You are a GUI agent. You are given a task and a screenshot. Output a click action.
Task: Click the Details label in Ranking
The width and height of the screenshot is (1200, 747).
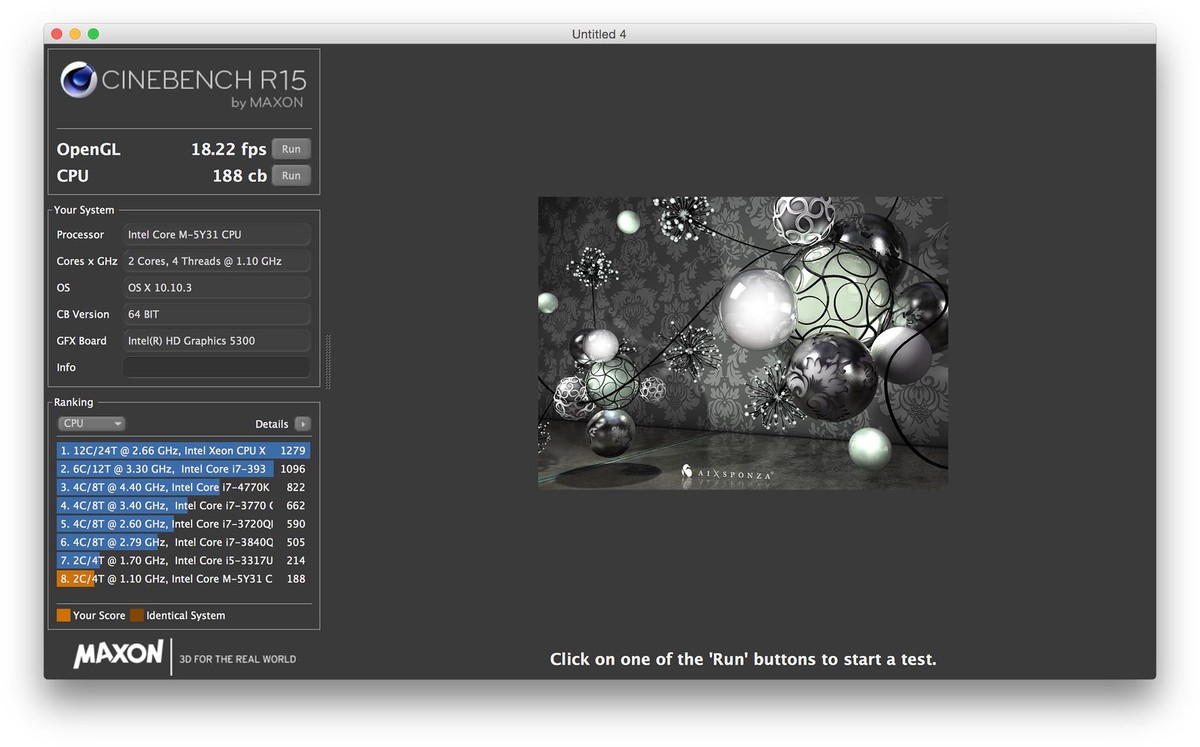click(272, 424)
